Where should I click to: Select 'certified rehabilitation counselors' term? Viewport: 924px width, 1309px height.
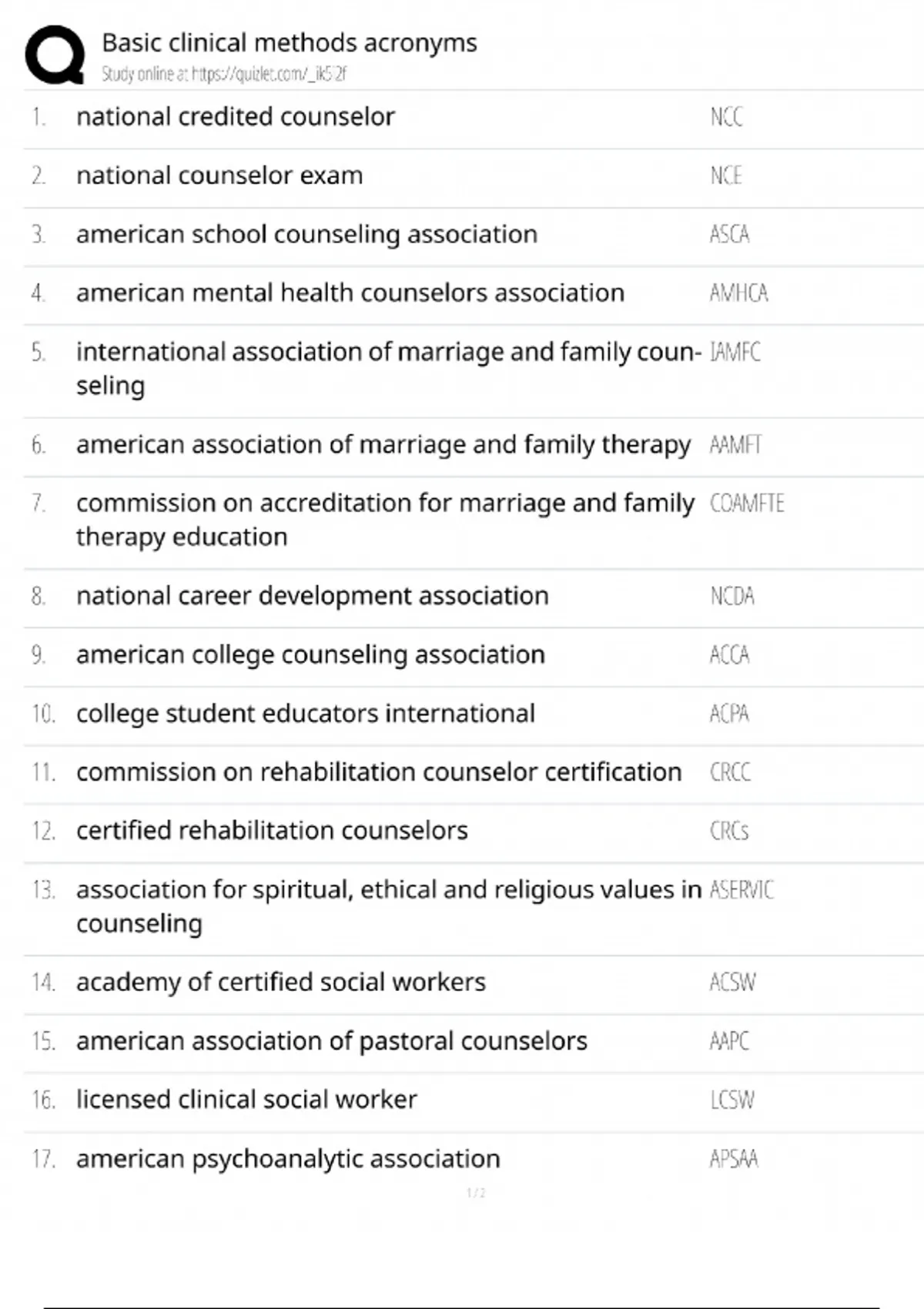point(272,831)
